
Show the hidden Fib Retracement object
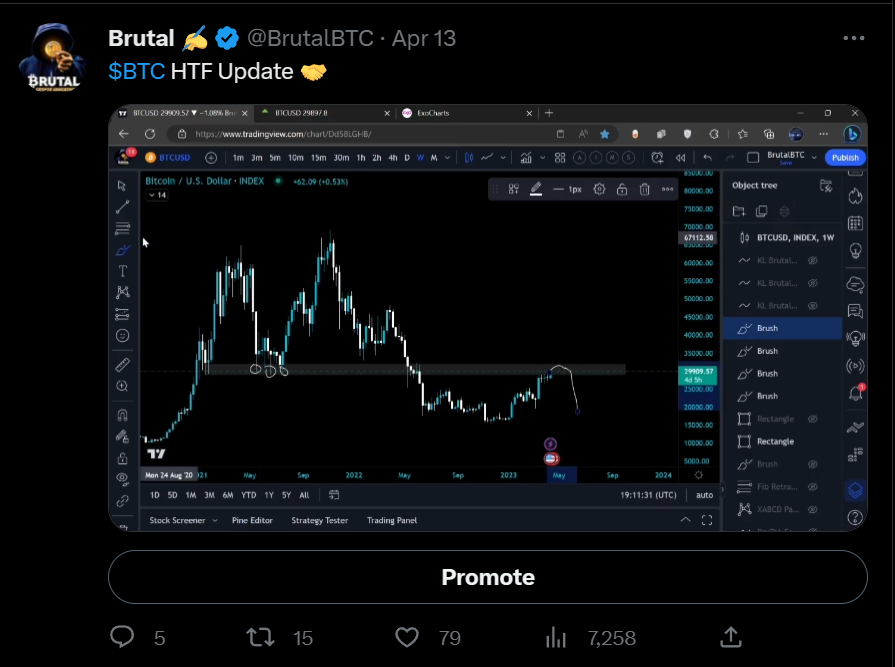click(813, 487)
